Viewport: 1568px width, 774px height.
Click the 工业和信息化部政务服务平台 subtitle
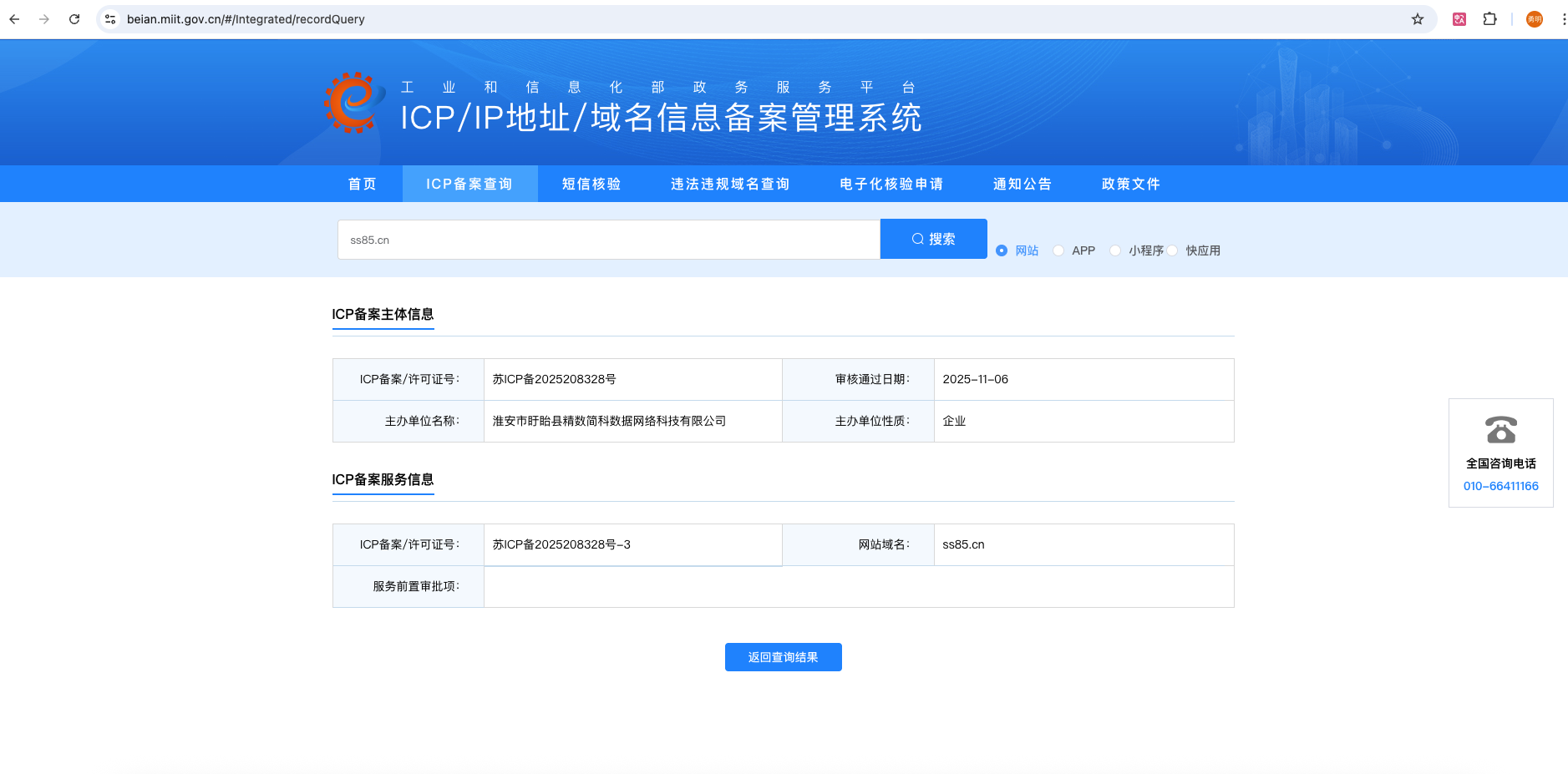click(658, 87)
